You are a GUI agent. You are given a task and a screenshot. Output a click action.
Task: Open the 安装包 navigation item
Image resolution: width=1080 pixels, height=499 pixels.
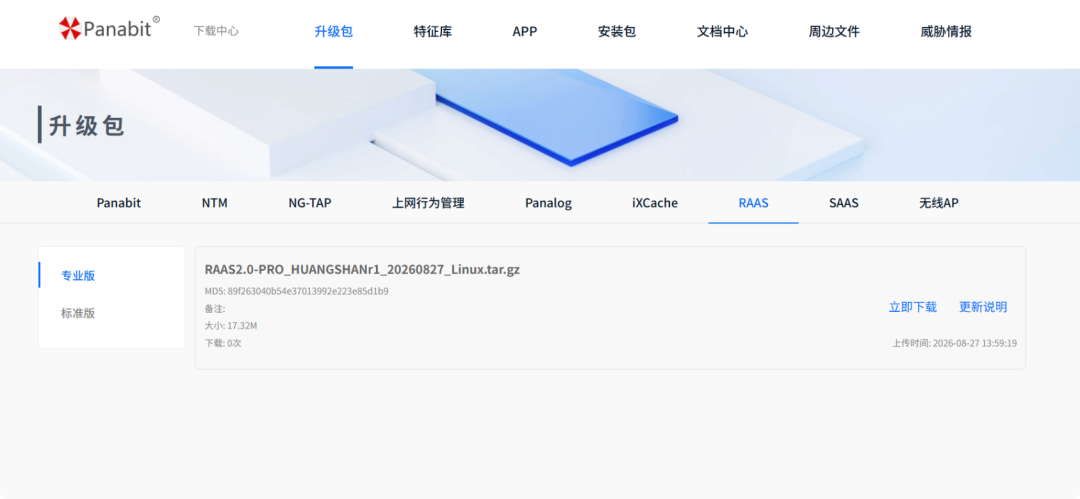coord(616,32)
